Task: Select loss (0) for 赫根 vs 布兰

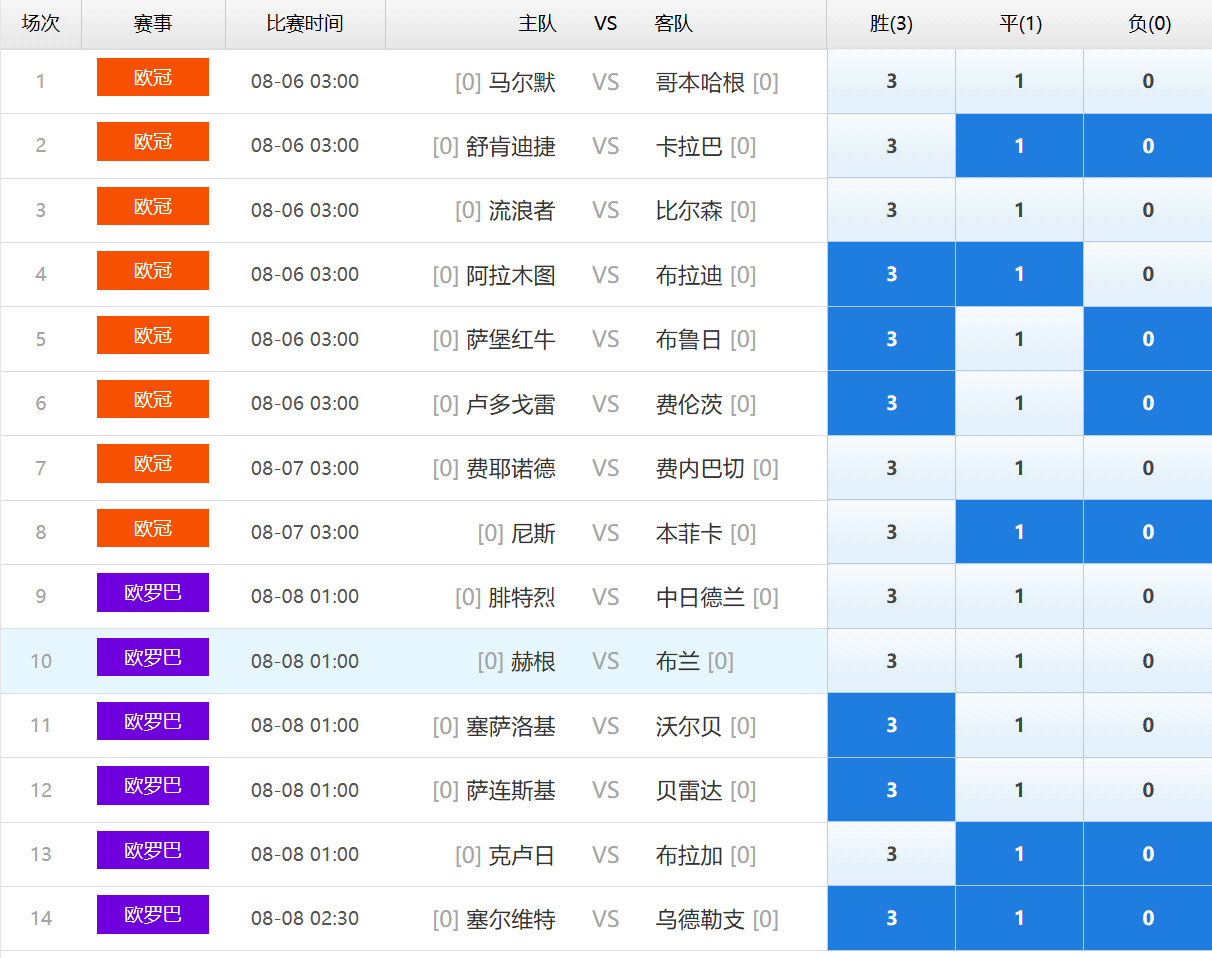Action: coord(1148,661)
